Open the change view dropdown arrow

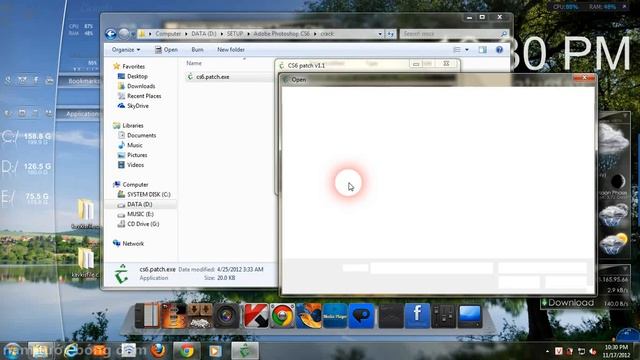(x=467, y=50)
